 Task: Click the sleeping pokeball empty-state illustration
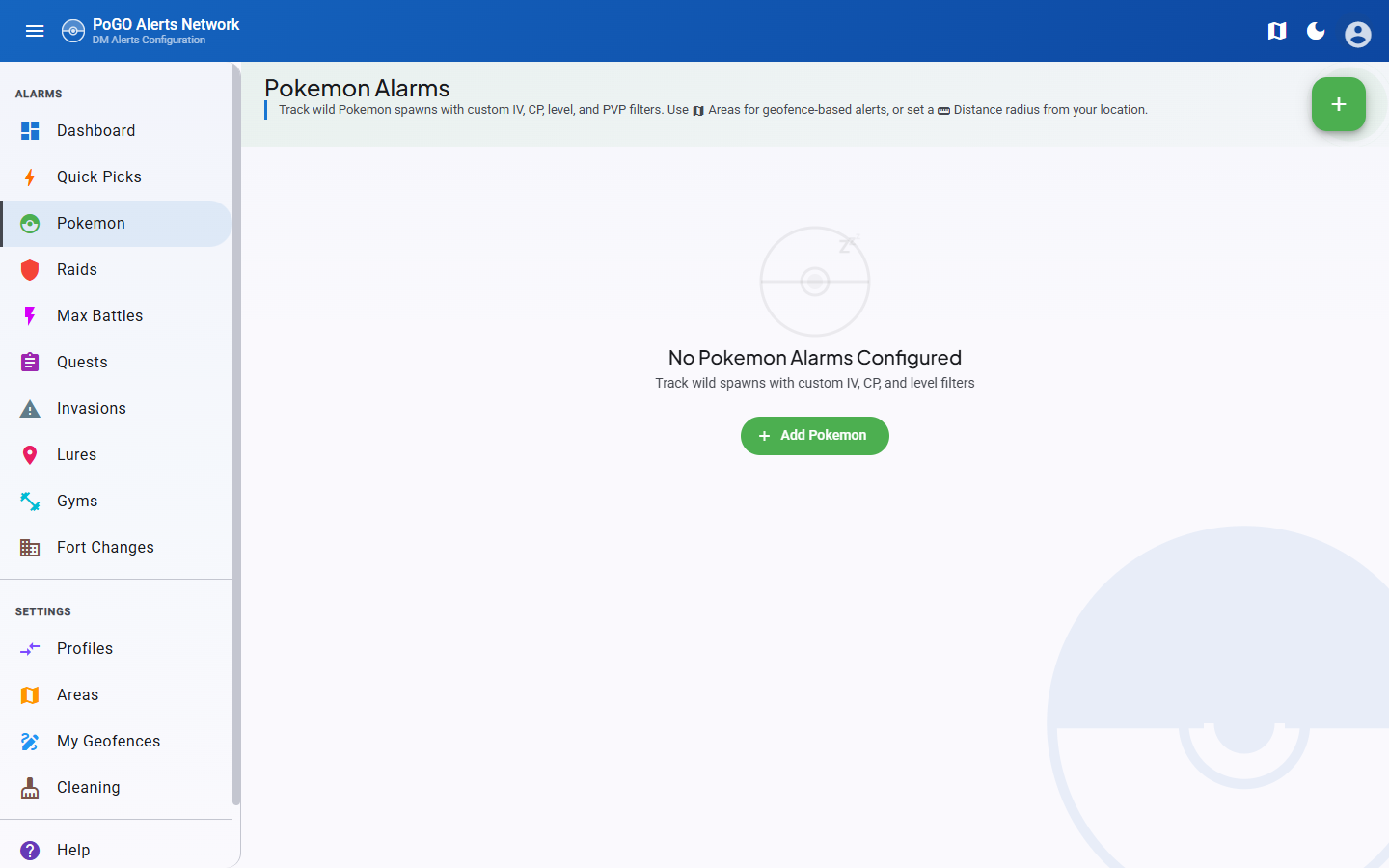[x=815, y=282]
